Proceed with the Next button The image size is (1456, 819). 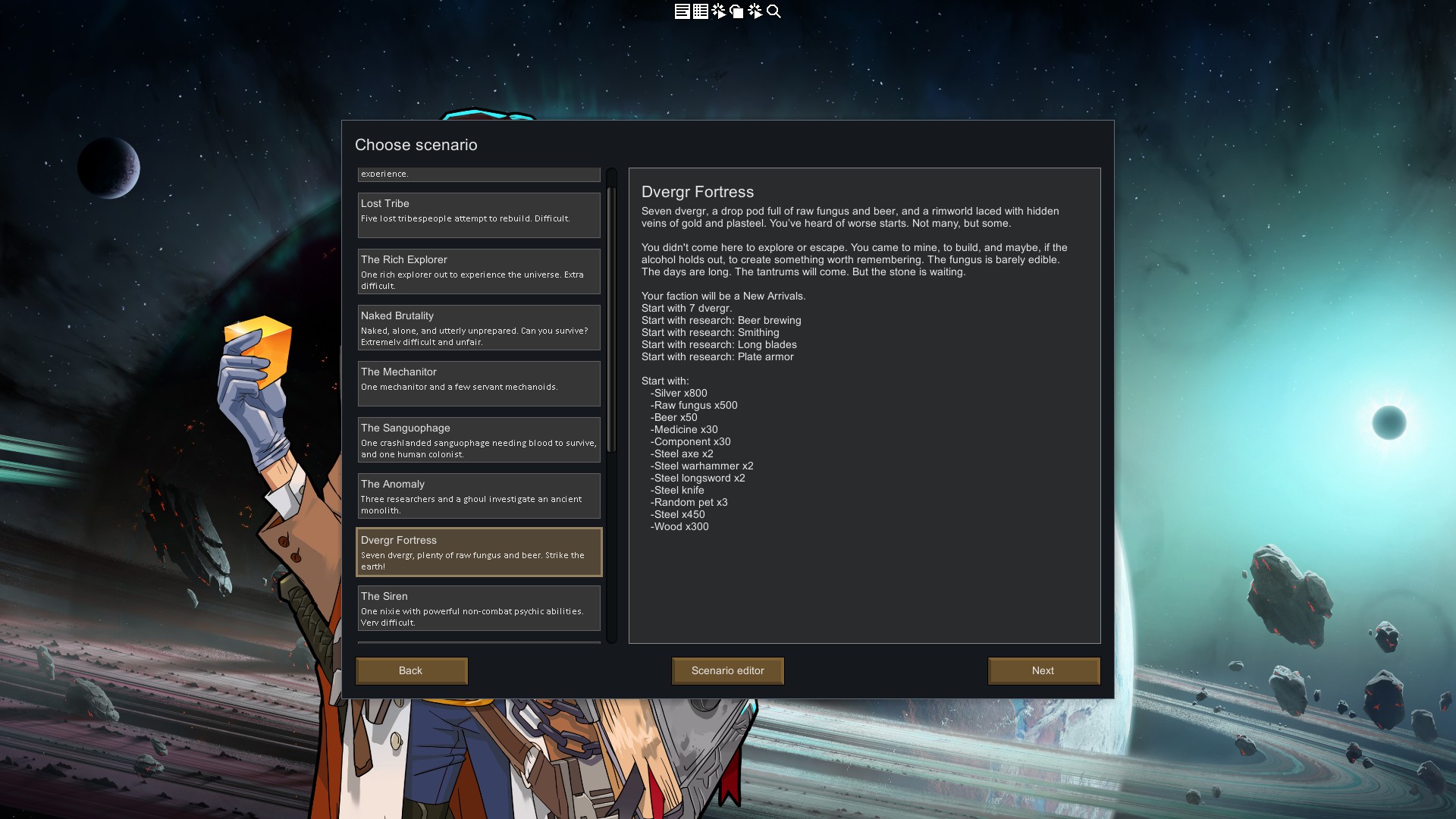[1043, 670]
